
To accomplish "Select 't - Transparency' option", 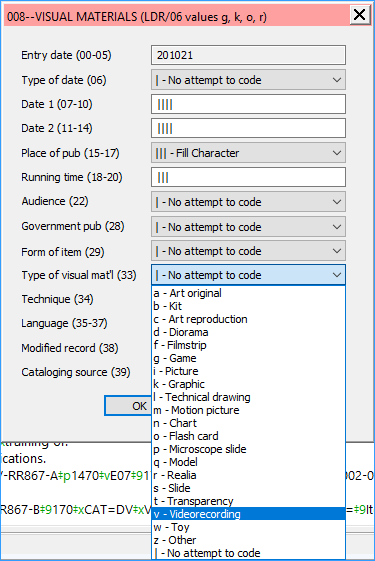I will pyautogui.click(x=248, y=501).
